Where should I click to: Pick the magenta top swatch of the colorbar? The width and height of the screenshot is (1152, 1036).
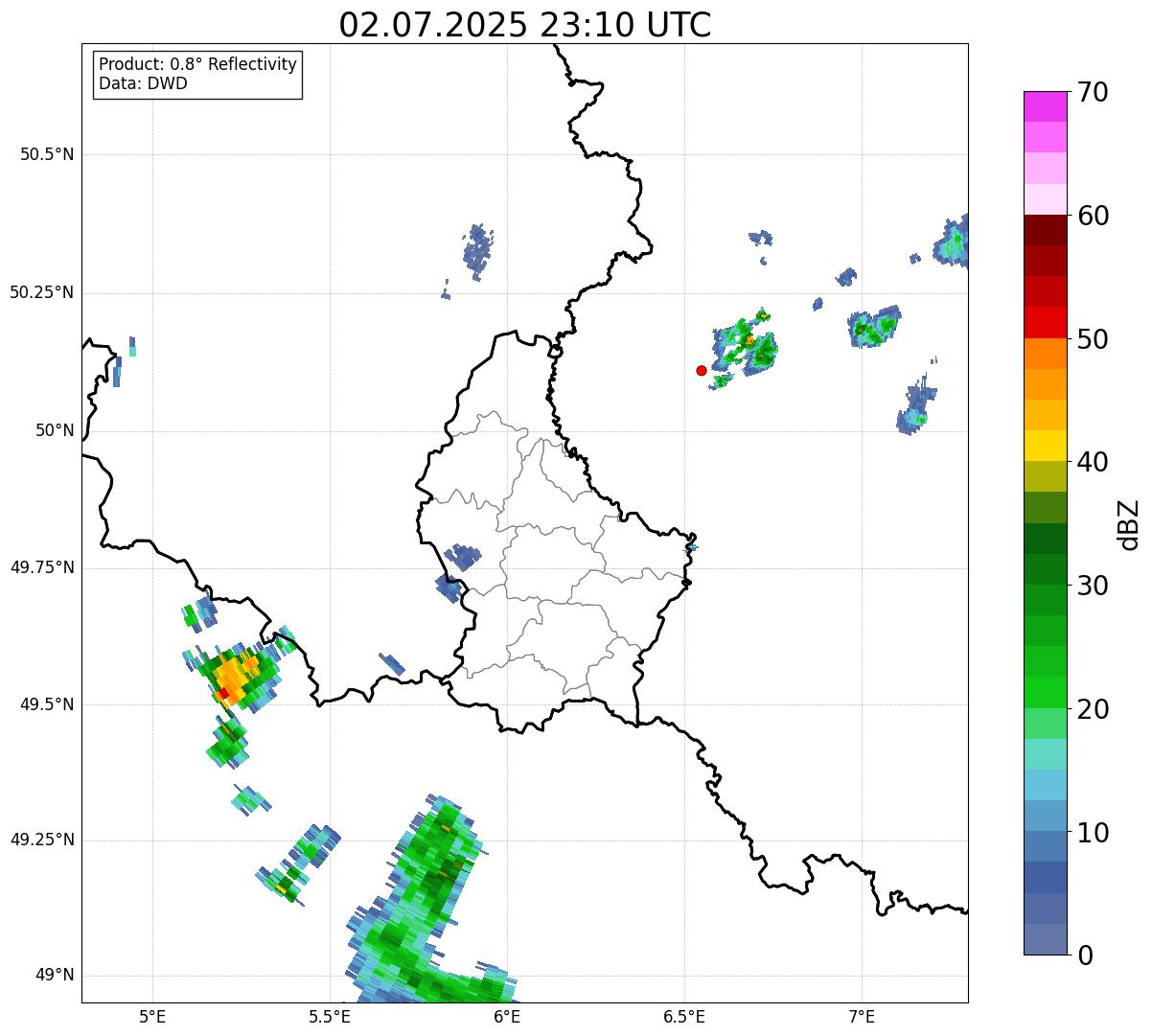point(1045,106)
